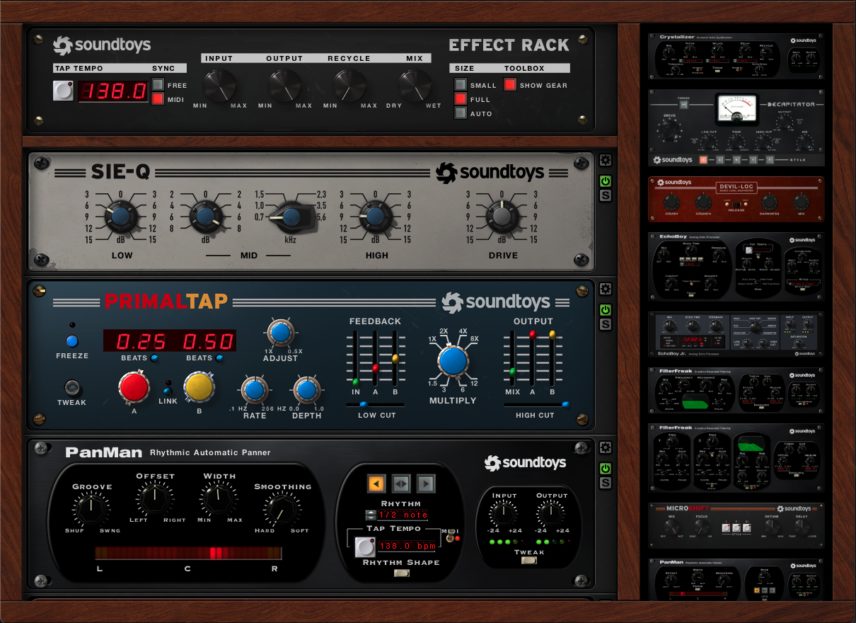This screenshot has height=623, width=856.
Task: Click the PrimalTap ADJUST knob
Action: click(280, 333)
